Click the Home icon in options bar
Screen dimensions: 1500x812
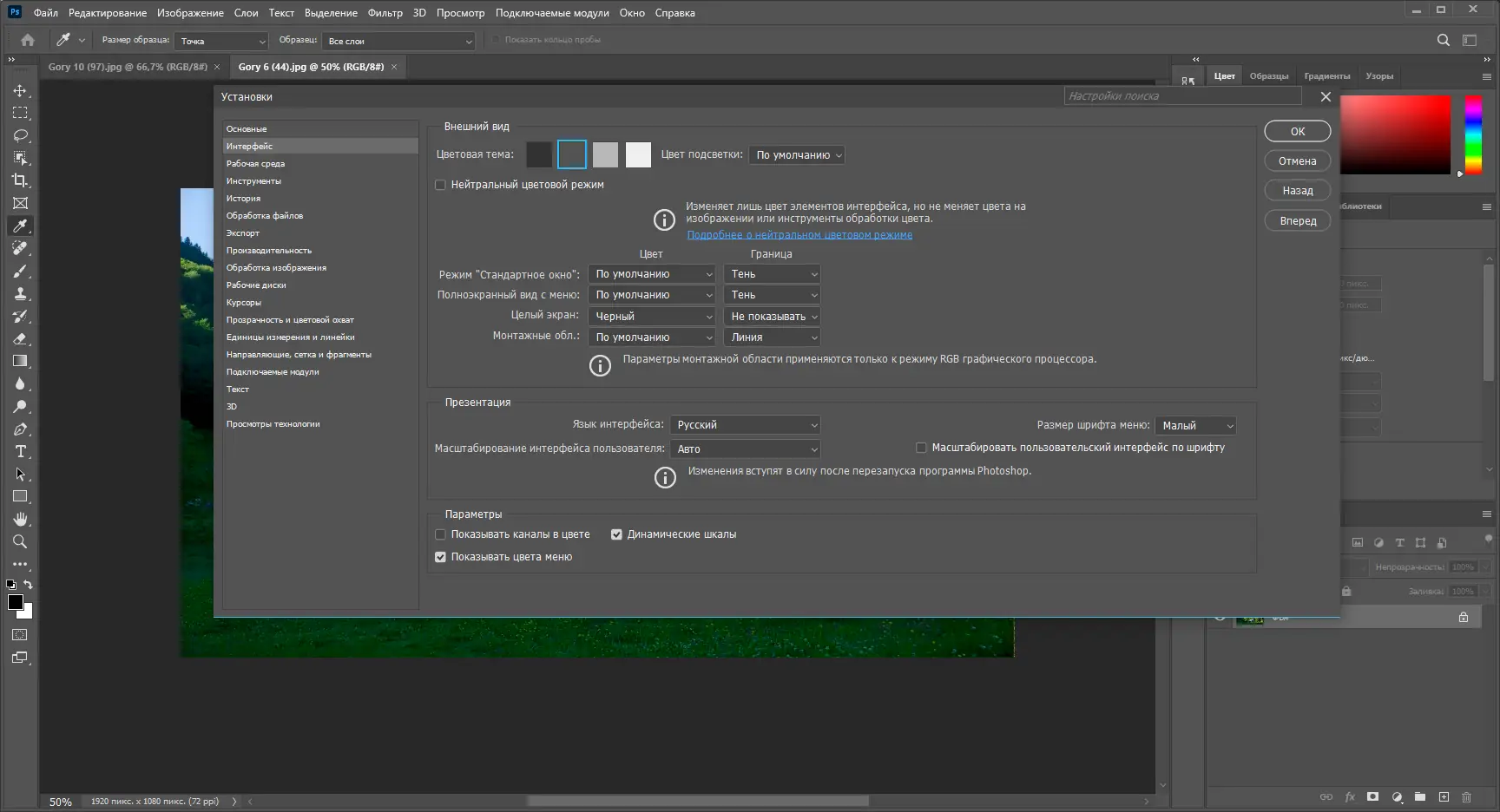[x=28, y=40]
